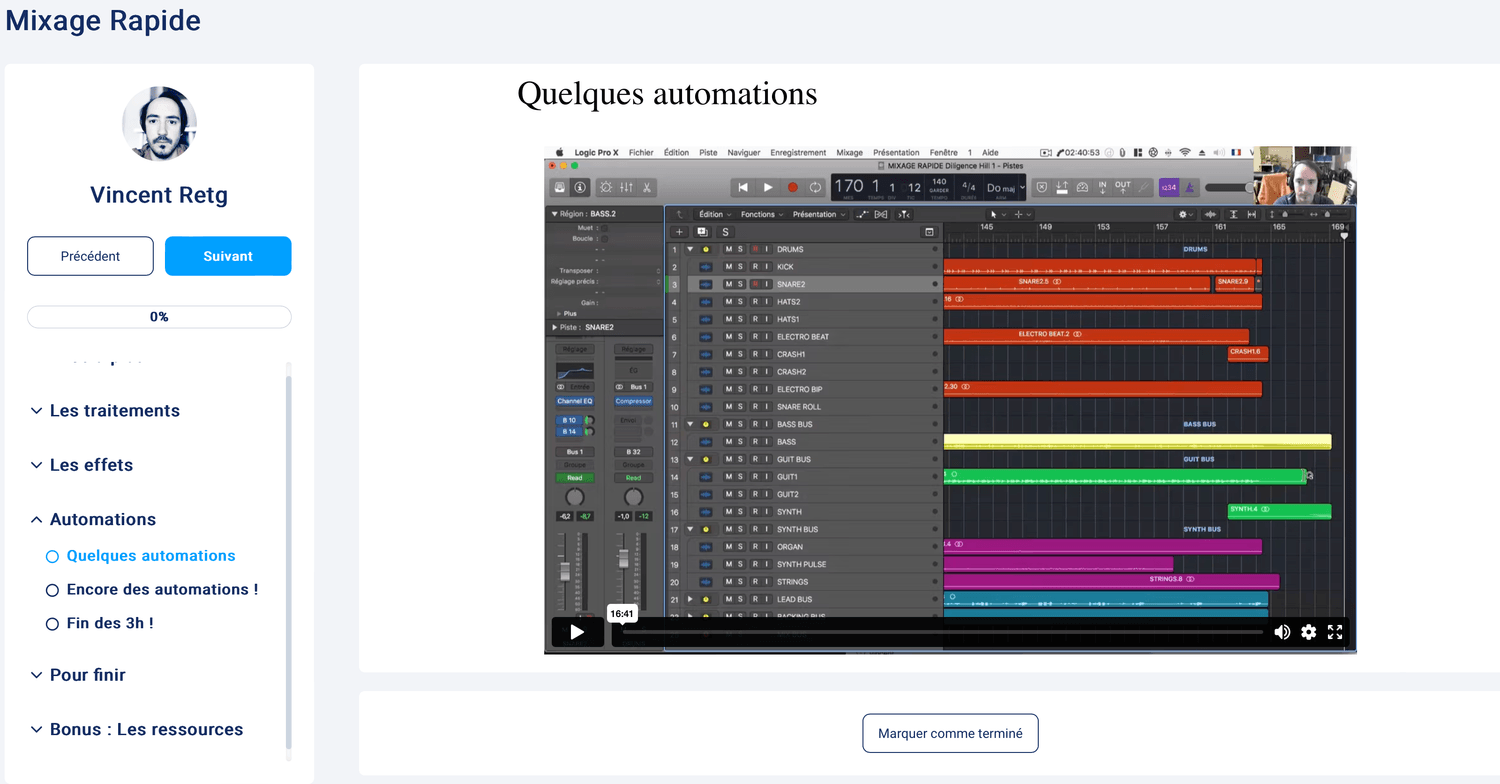Open the video player settings gear
Image resolution: width=1500 pixels, height=784 pixels.
(1308, 632)
